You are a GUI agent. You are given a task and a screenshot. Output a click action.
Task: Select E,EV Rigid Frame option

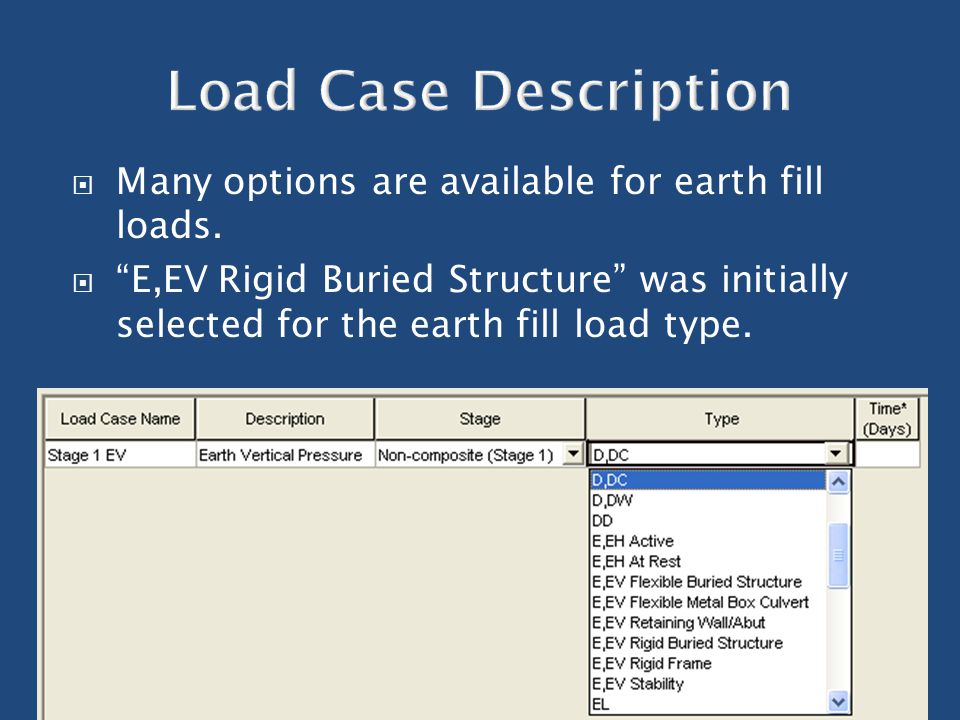click(708, 663)
